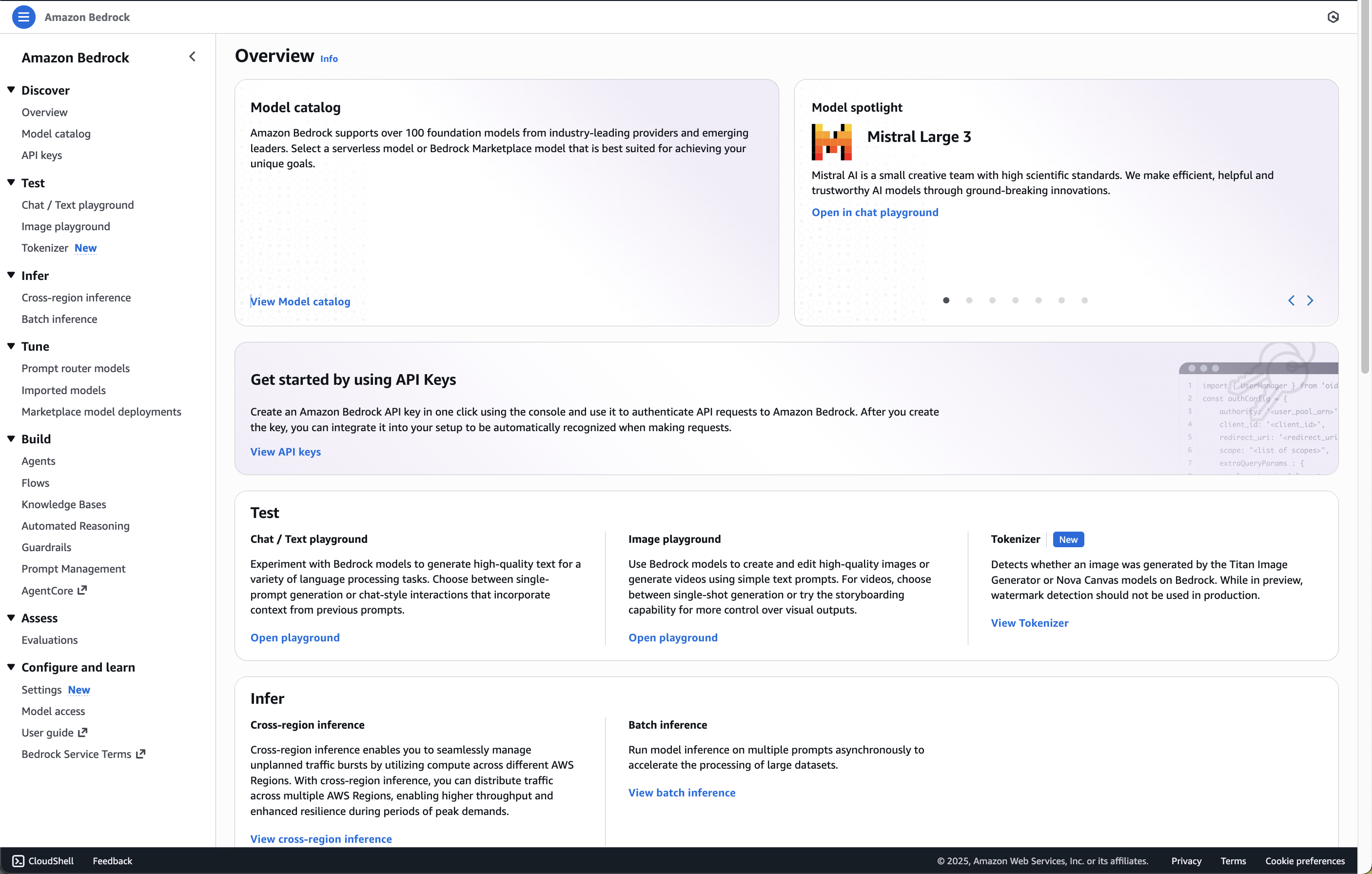The width and height of the screenshot is (1372, 874).
Task: Open AgentCore external link icon
Action: [82, 590]
